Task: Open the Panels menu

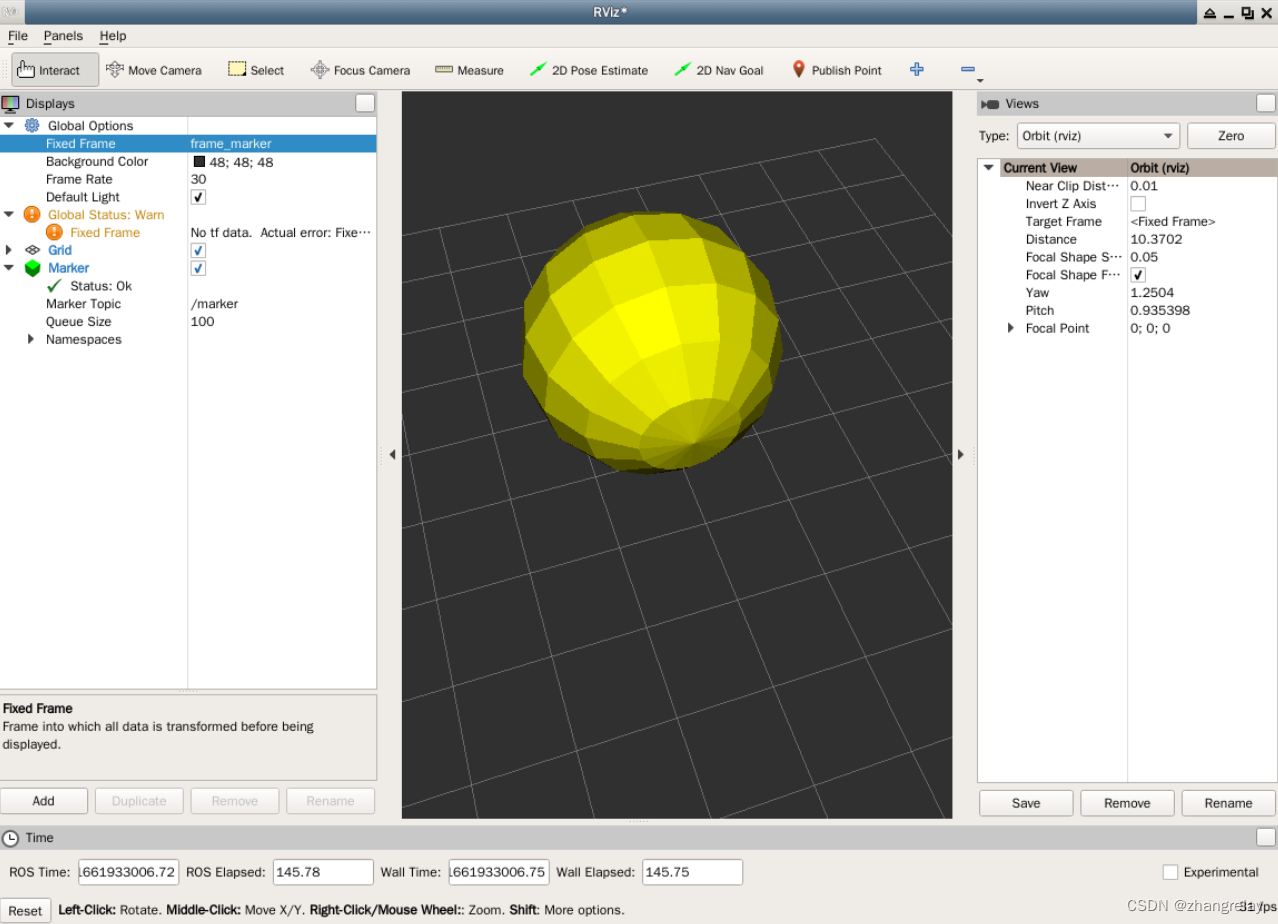Action: [x=63, y=36]
